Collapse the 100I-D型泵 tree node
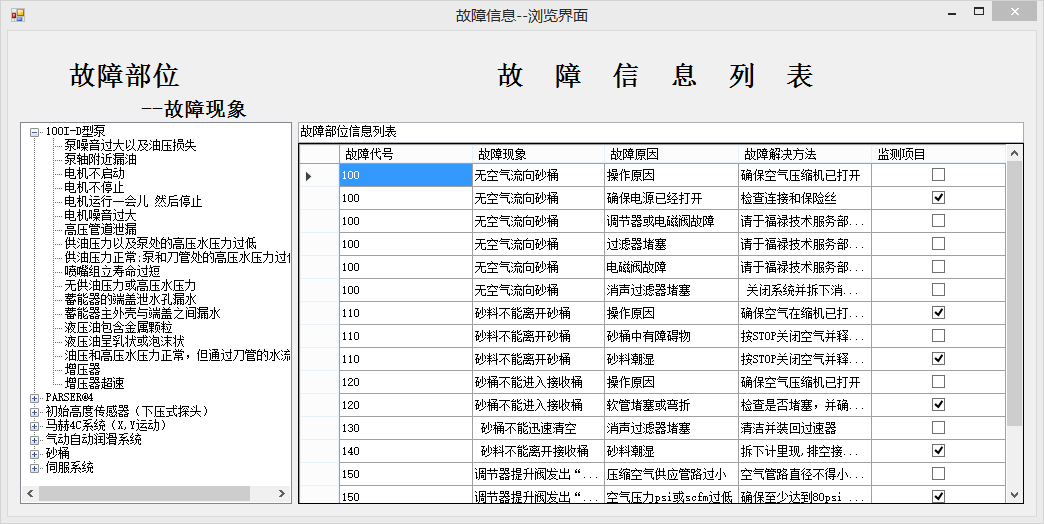1044x524 pixels. pyautogui.click(x=35, y=131)
